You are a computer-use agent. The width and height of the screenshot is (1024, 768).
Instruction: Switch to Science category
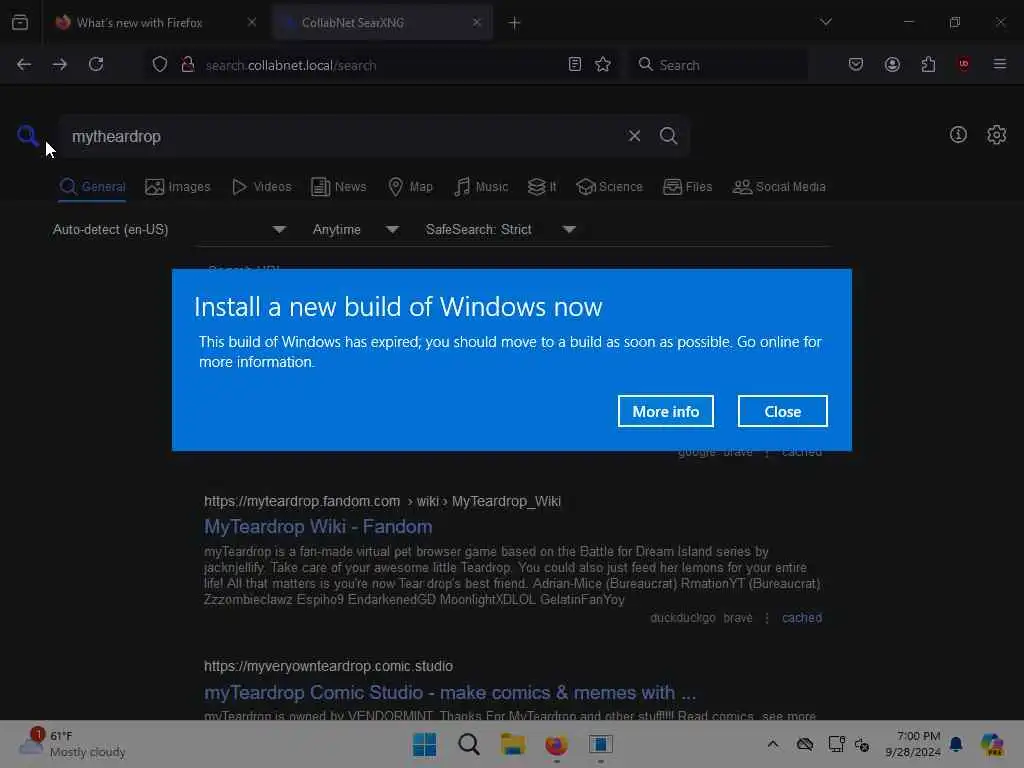[x=609, y=187]
